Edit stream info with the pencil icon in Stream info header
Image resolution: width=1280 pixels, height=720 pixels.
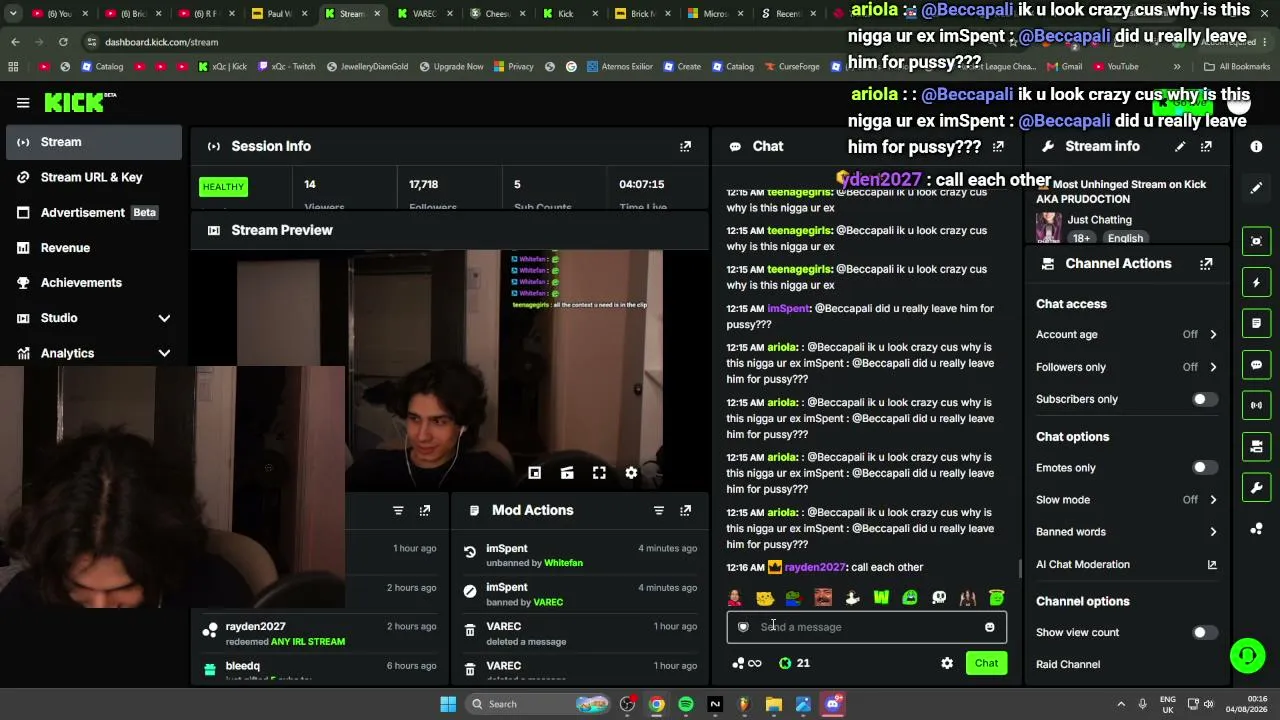tap(1180, 146)
